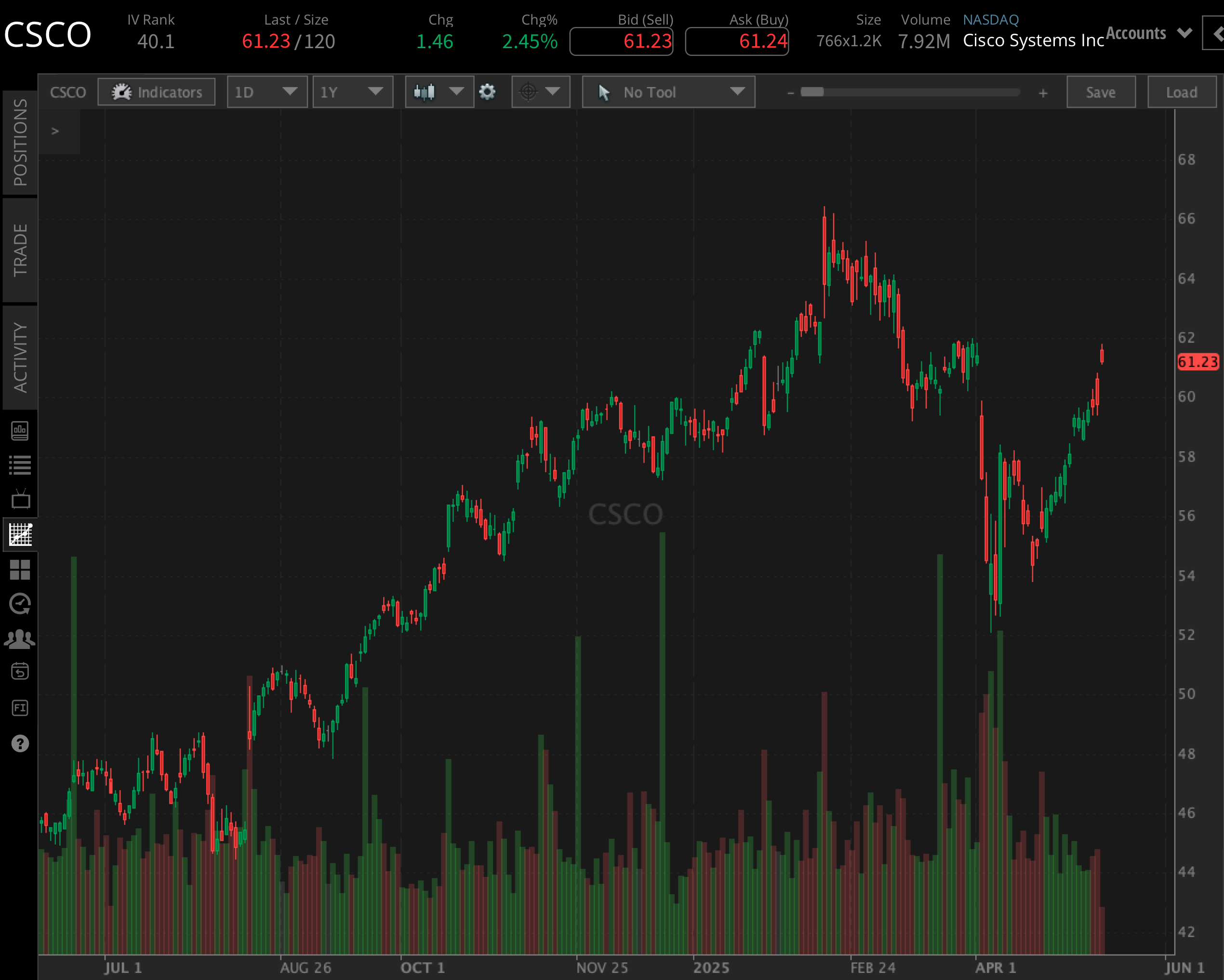Viewport: 1224px width, 980px height.
Task: Open the watchlist icon in the sidebar
Action: 20,463
